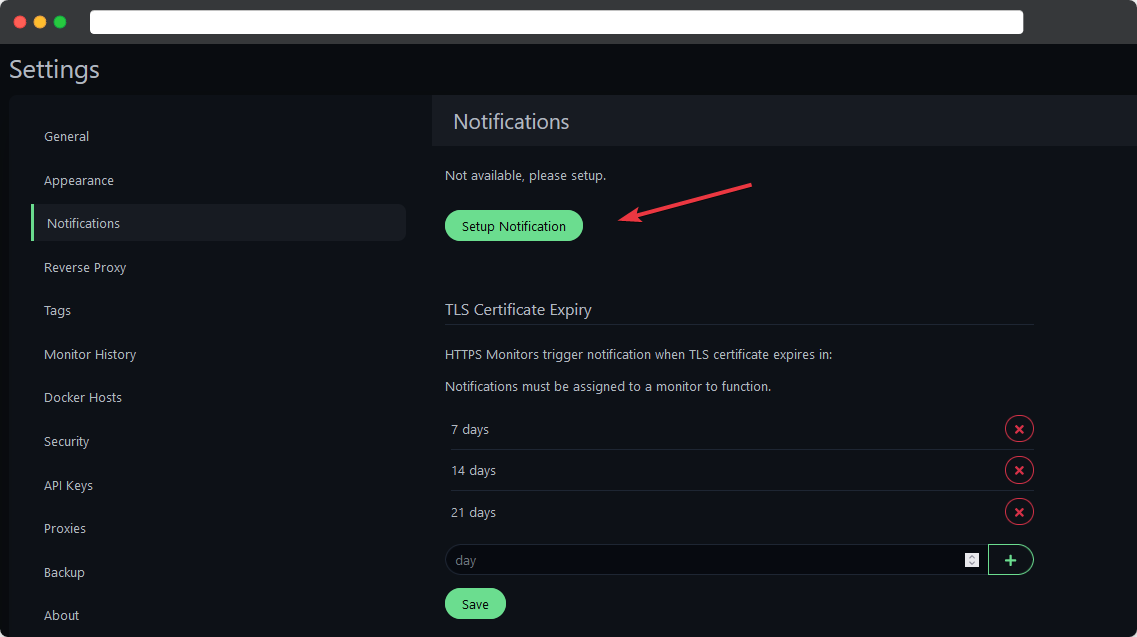The image size is (1137, 637).
Task: Open the Reverse Proxy settings
Action: click(x=85, y=267)
